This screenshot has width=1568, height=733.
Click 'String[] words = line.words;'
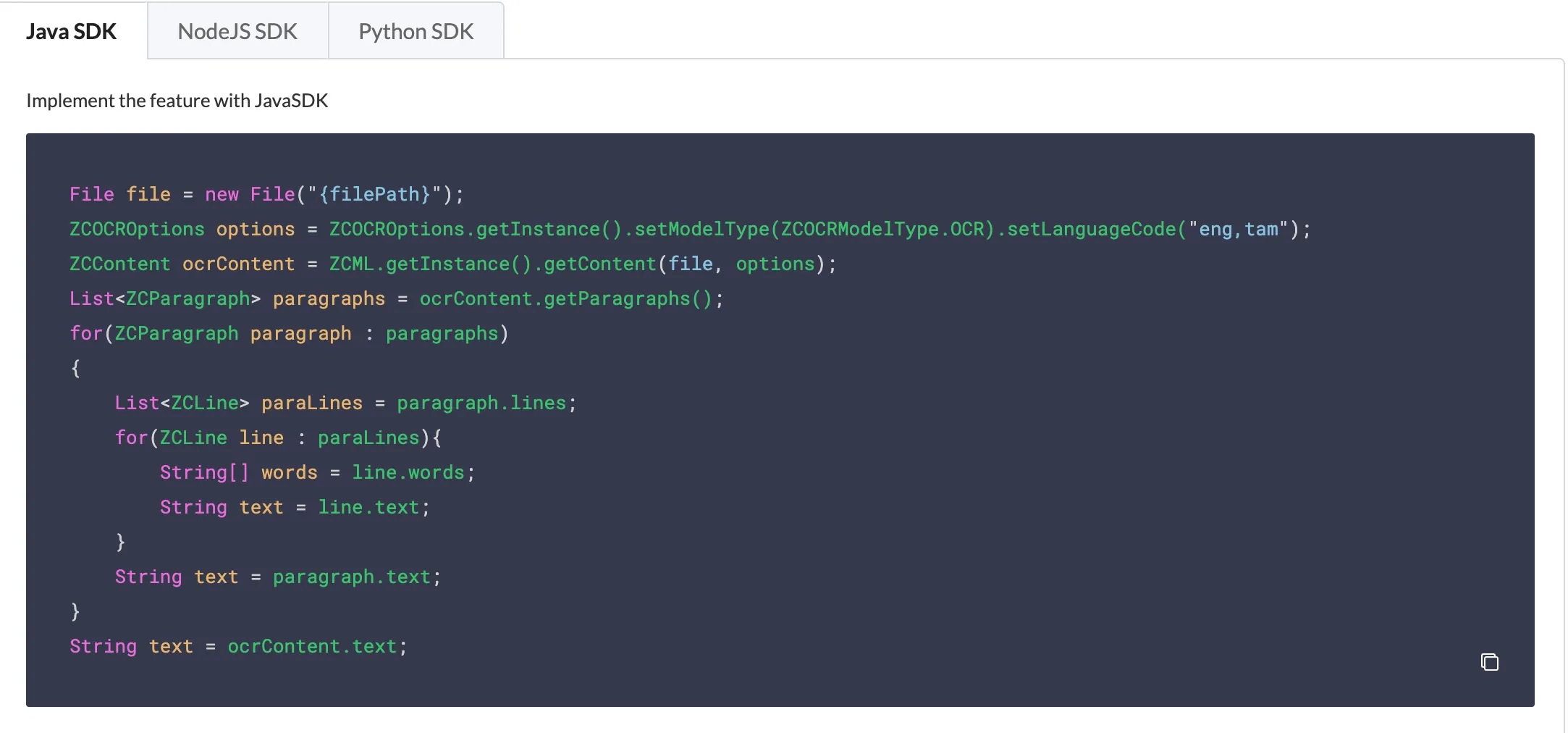(x=318, y=472)
